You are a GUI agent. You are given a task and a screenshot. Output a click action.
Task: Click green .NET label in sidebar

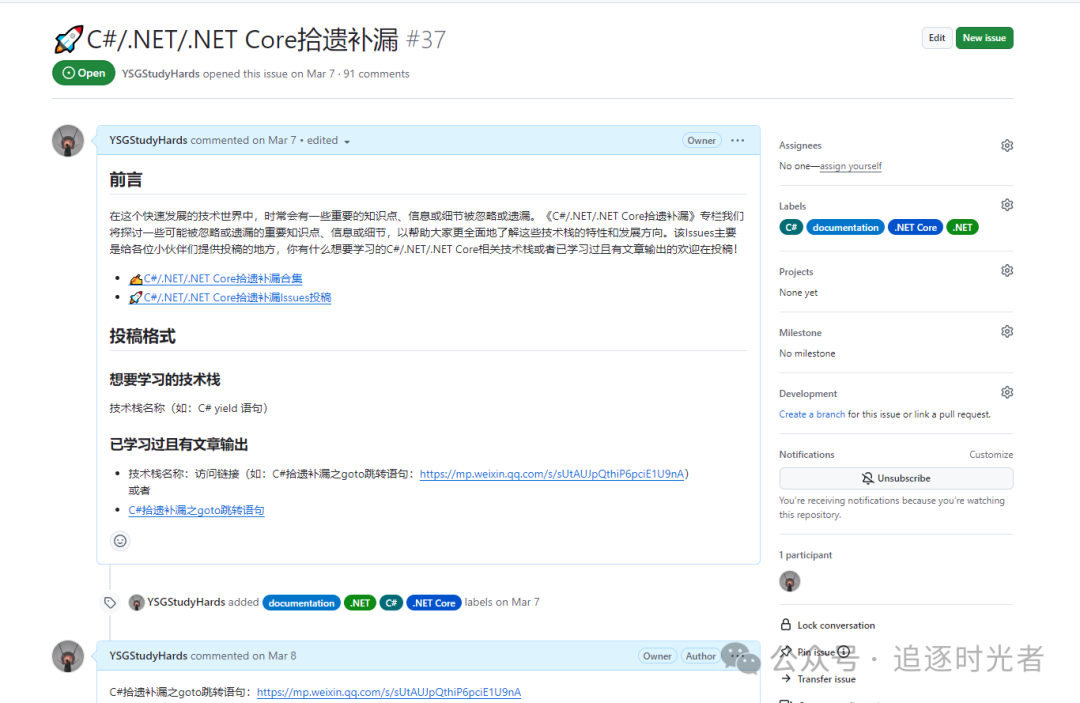[x=962, y=227]
